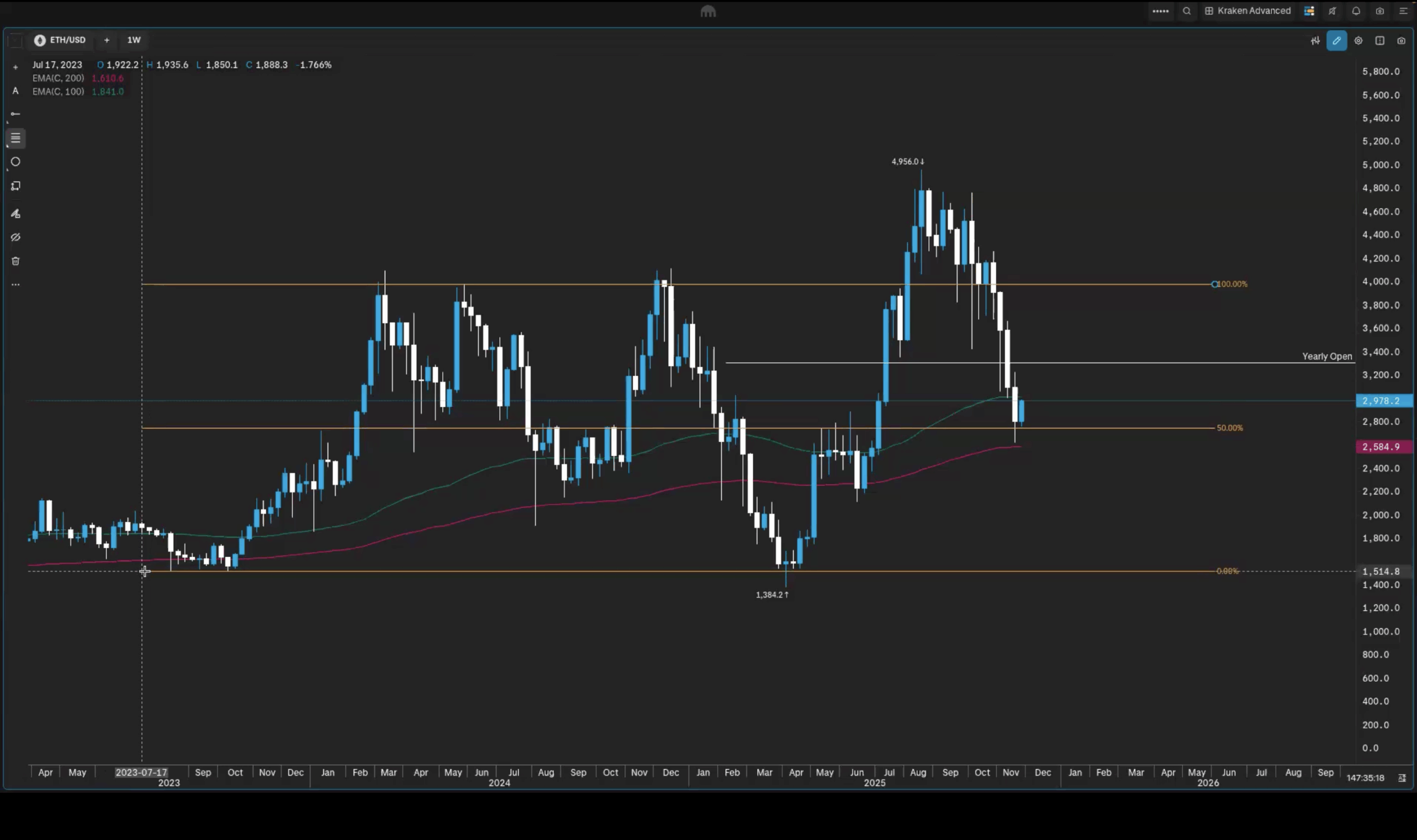Click the notifications bell icon

(1356, 11)
